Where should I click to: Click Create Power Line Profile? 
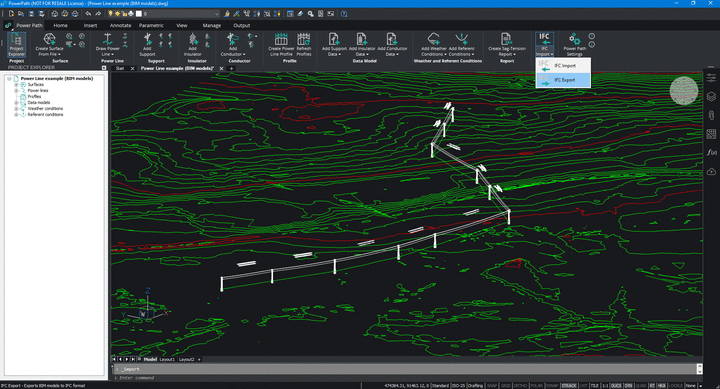(281, 44)
